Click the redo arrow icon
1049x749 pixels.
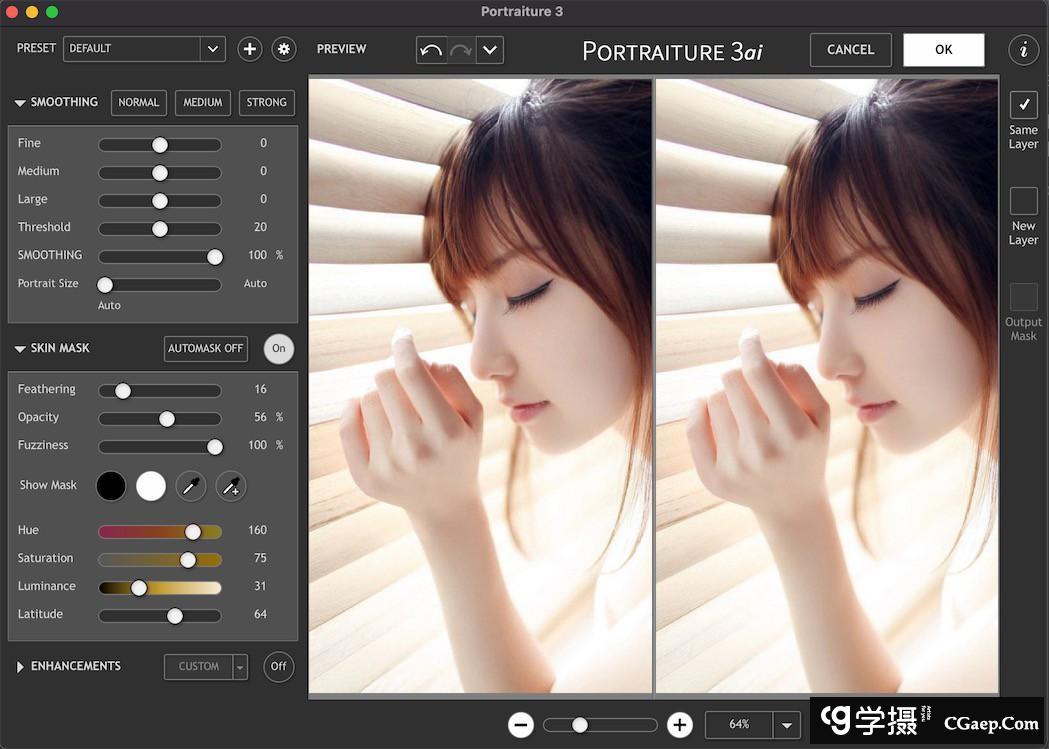pyautogui.click(x=461, y=50)
